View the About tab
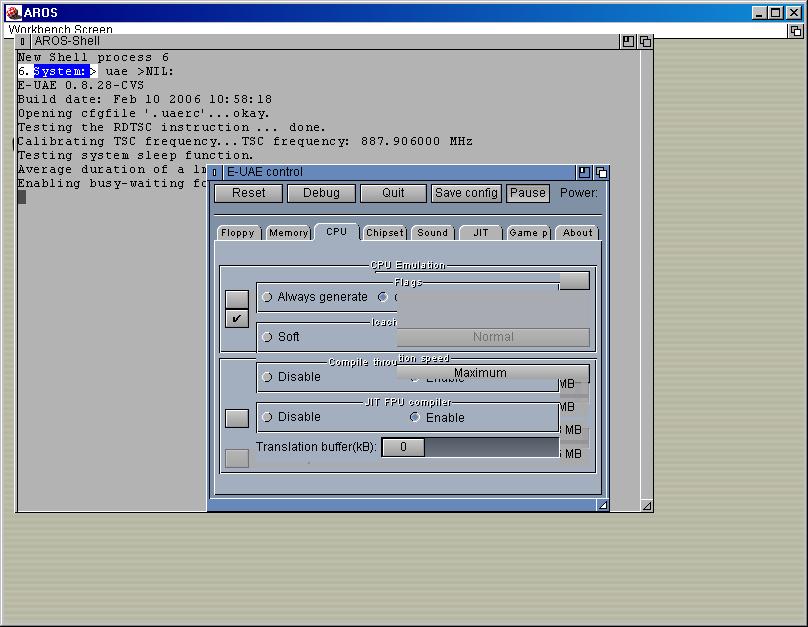Screen dimensions: 808x627 click(577, 233)
